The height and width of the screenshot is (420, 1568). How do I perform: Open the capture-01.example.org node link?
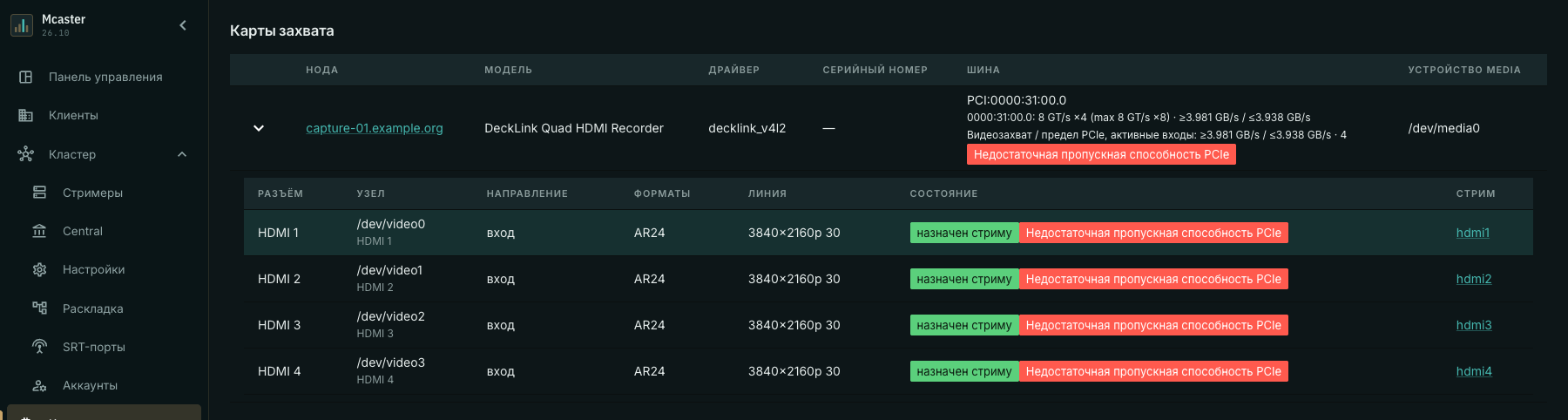[x=375, y=128]
